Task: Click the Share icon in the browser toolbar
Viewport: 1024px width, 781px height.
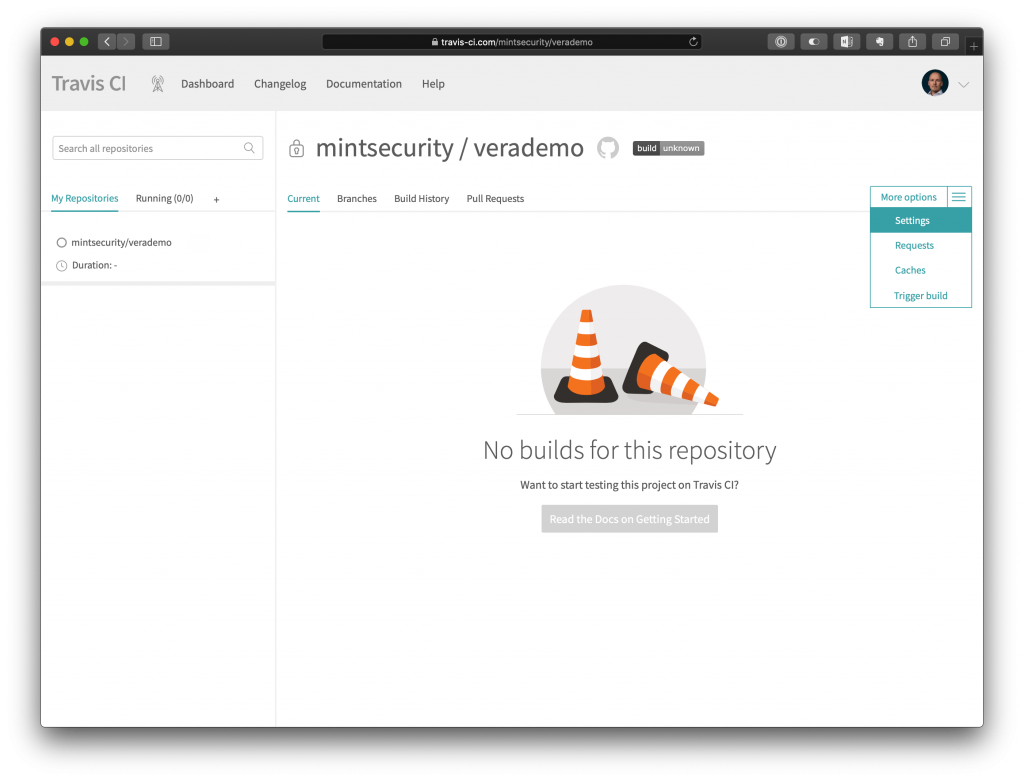Action: (911, 41)
